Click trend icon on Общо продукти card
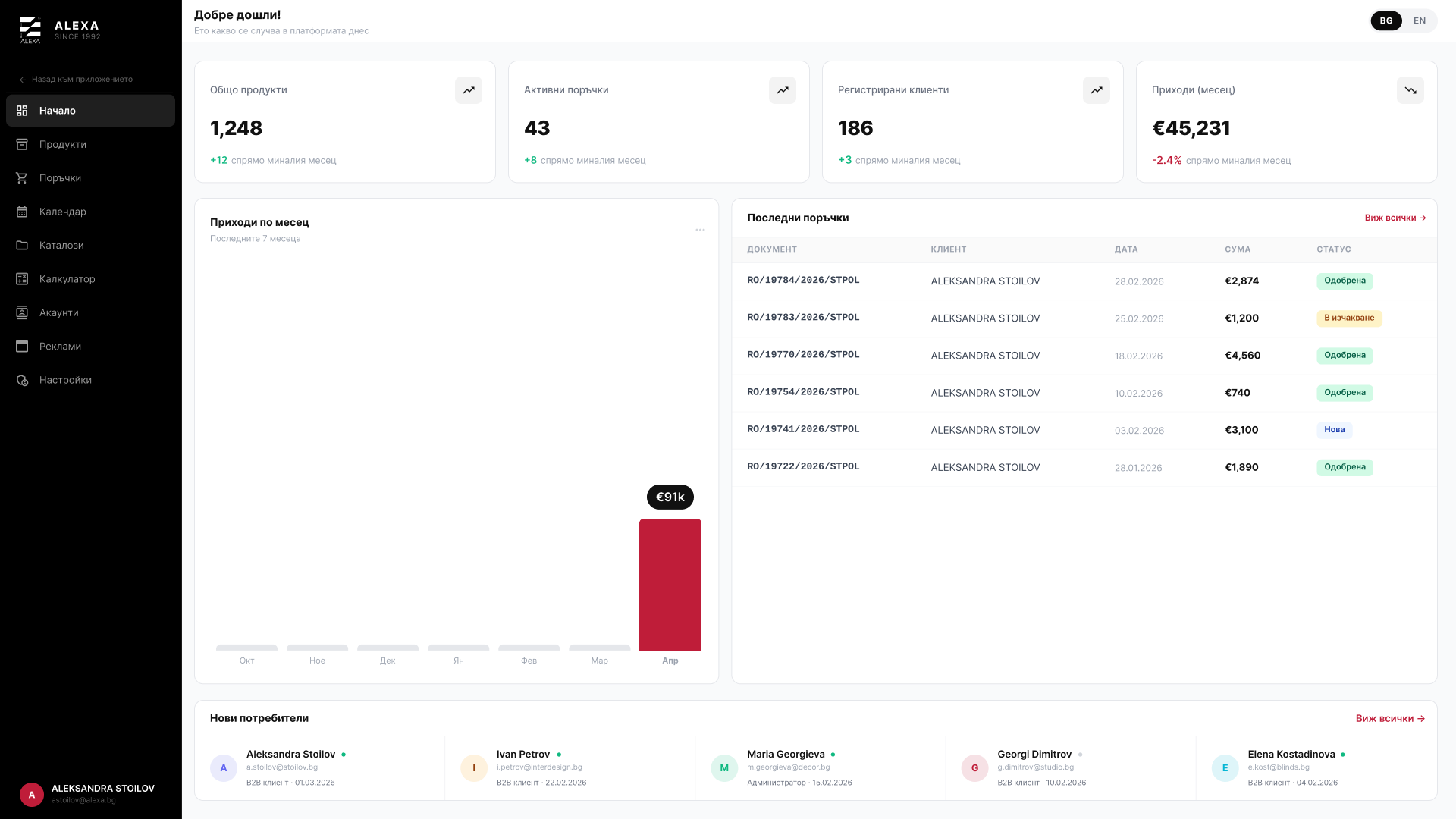 (x=469, y=90)
